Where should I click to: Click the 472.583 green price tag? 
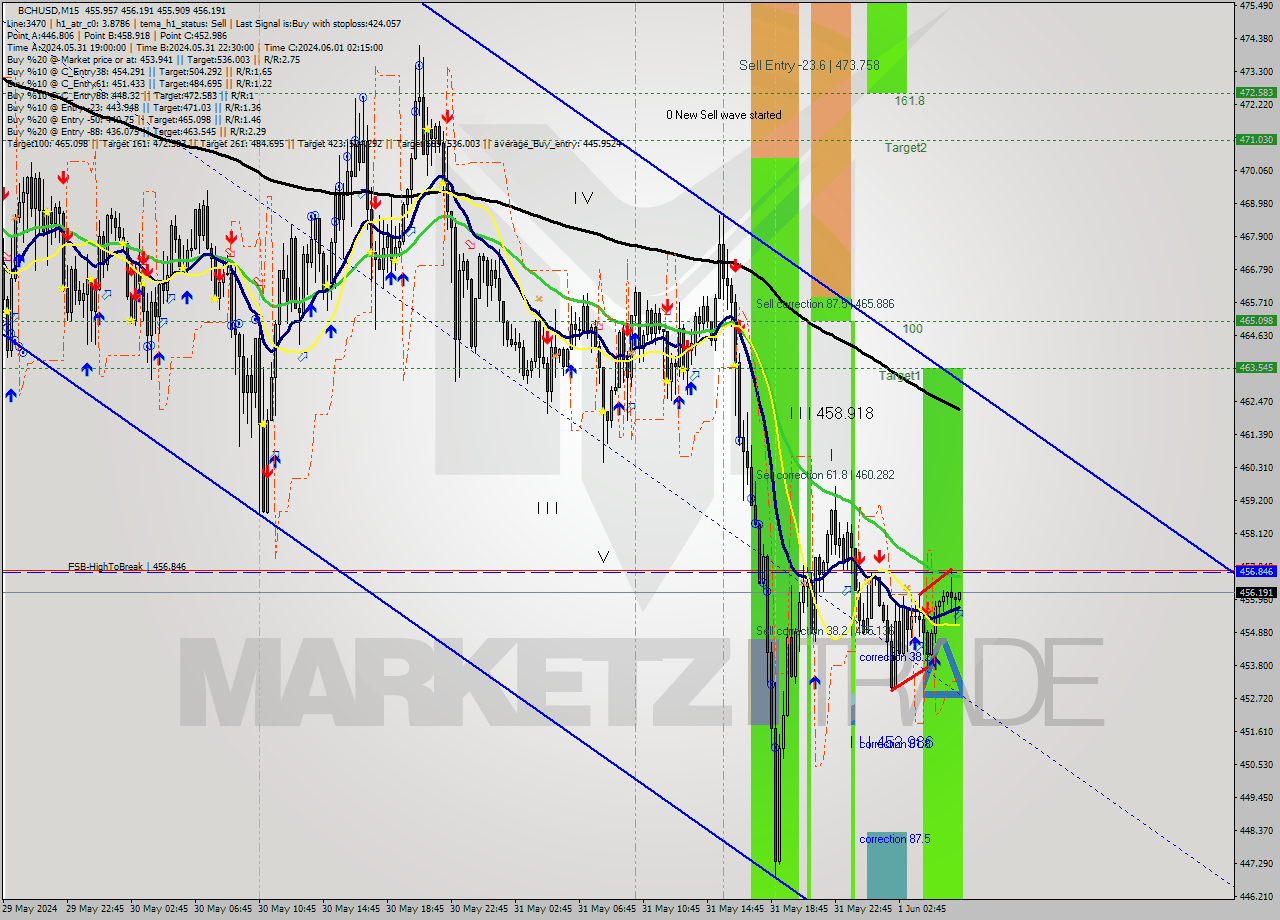tap(1256, 92)
